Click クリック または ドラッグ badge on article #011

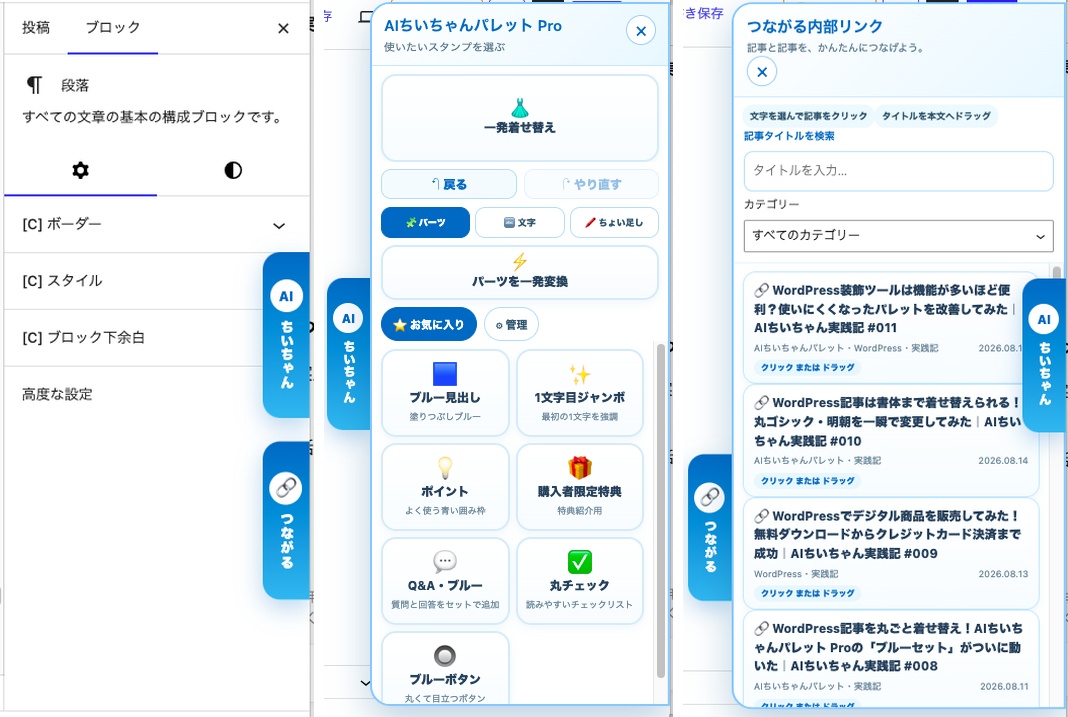[x=808, y=368]
